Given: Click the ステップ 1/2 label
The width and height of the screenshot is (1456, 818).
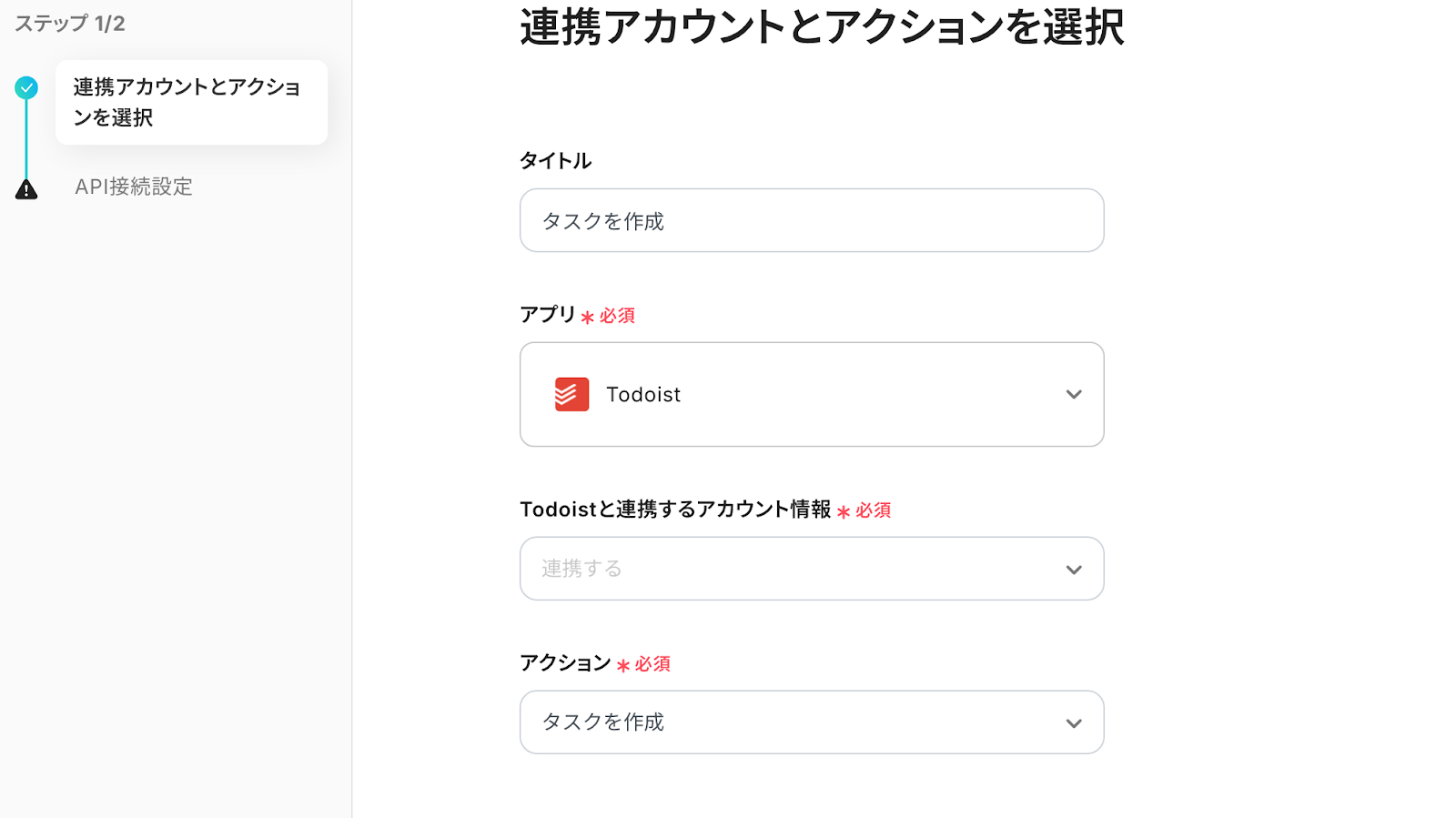Looking at the screenshot, I should click(x=69, y=24).
